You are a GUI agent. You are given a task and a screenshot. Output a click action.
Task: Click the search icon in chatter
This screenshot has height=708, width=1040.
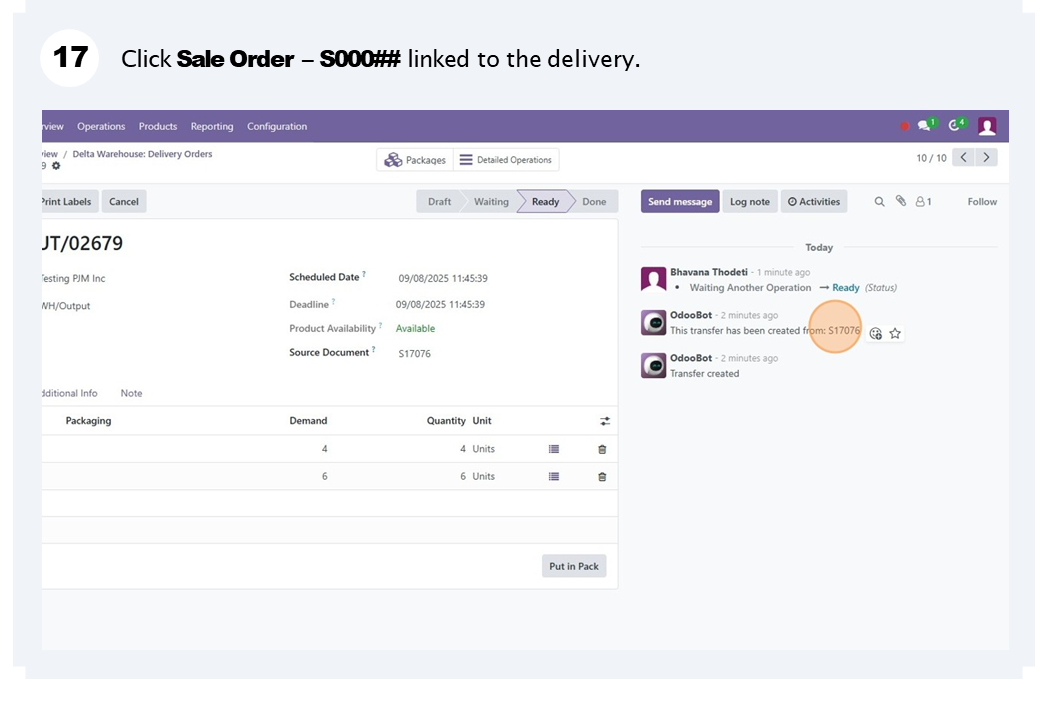(880, 202)
